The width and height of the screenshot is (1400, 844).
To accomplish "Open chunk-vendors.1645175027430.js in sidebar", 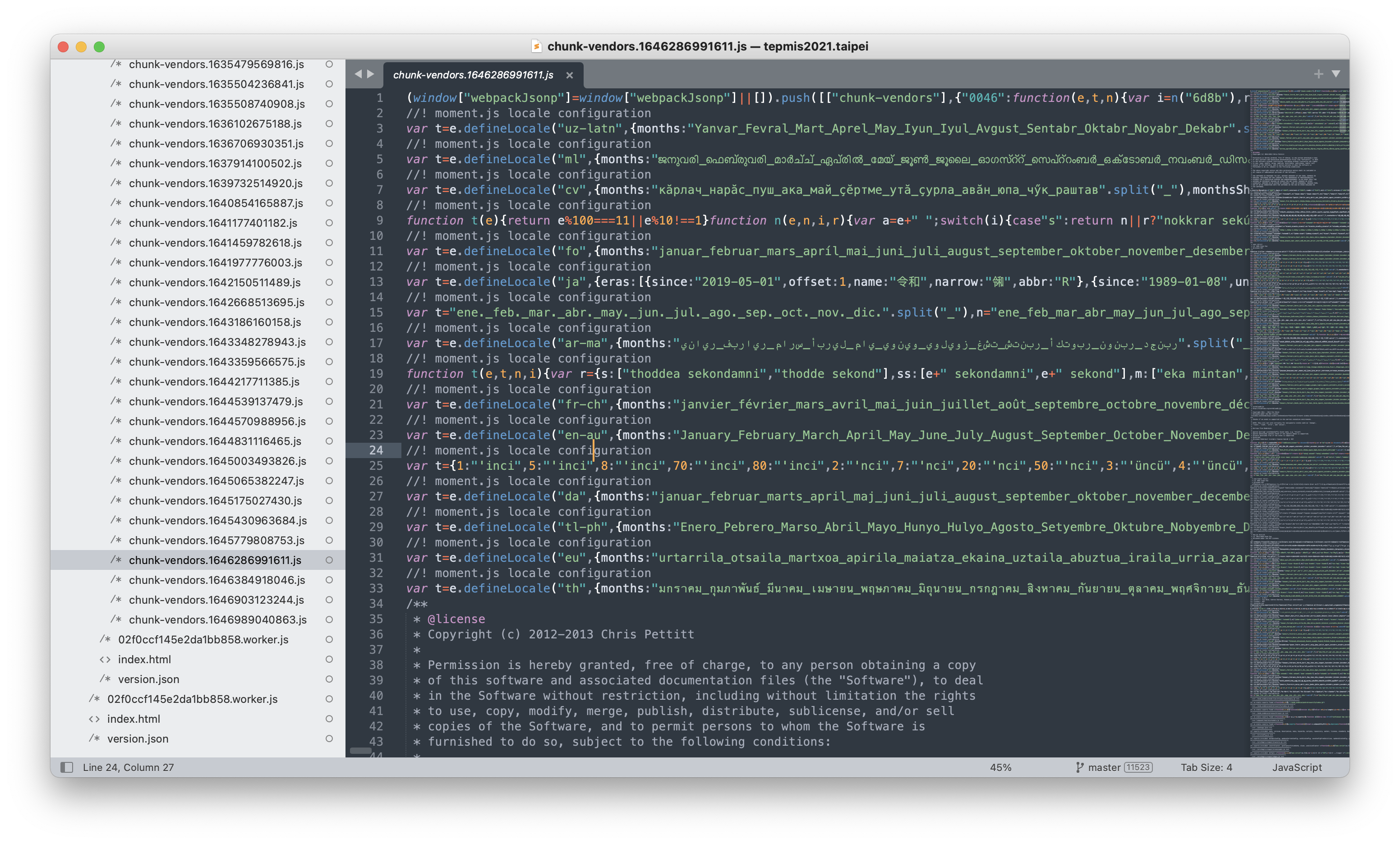I will (215, 501).
